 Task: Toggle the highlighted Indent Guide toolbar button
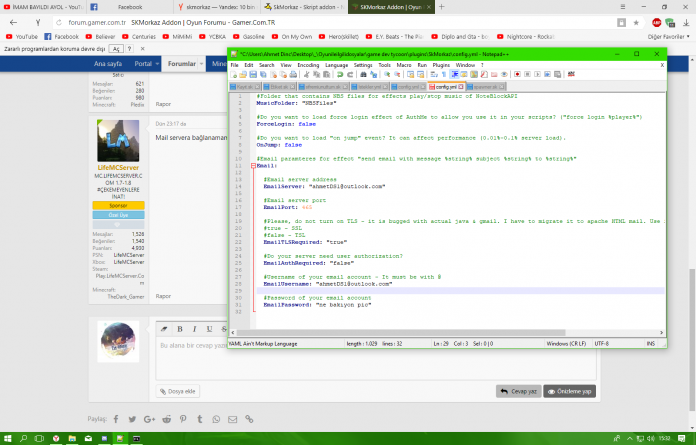455,75
